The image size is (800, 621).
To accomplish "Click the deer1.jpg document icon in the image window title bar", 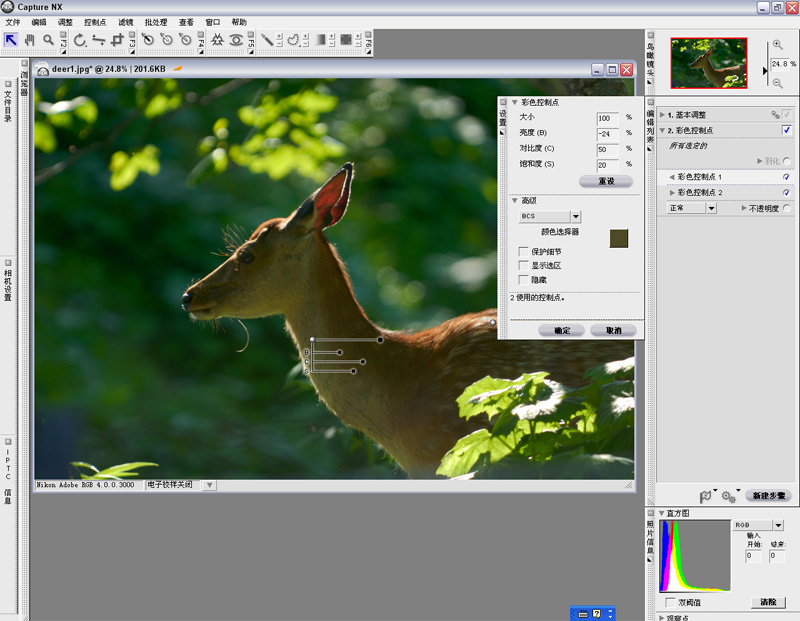I will [x=43, y=69].
